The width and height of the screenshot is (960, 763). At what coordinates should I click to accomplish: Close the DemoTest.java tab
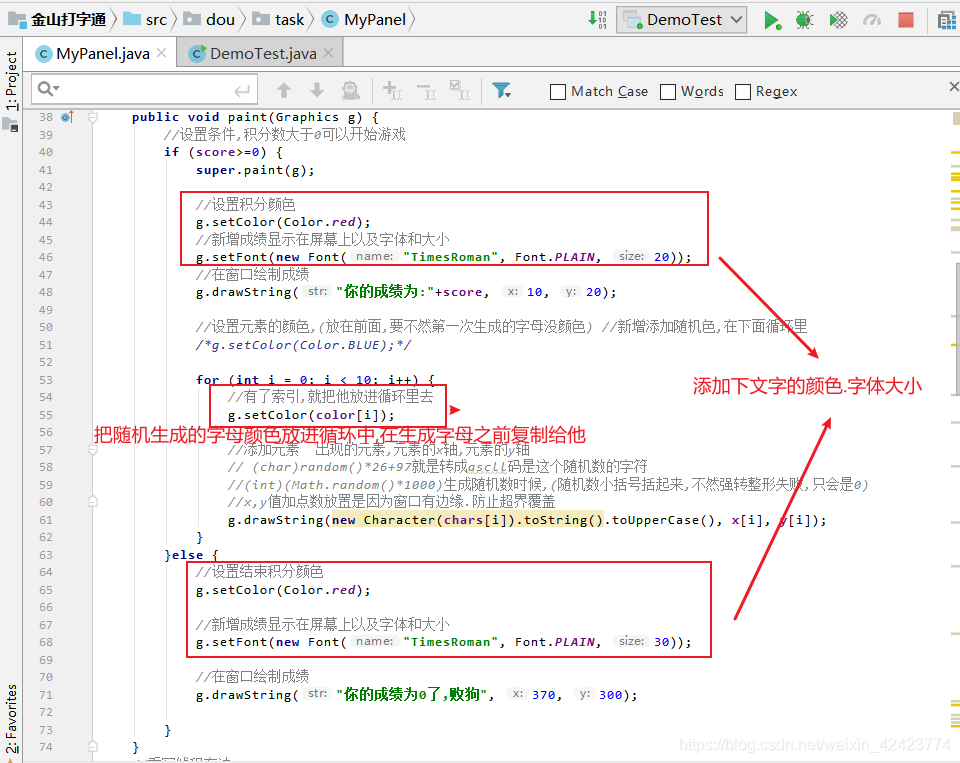tap(328, 53)
